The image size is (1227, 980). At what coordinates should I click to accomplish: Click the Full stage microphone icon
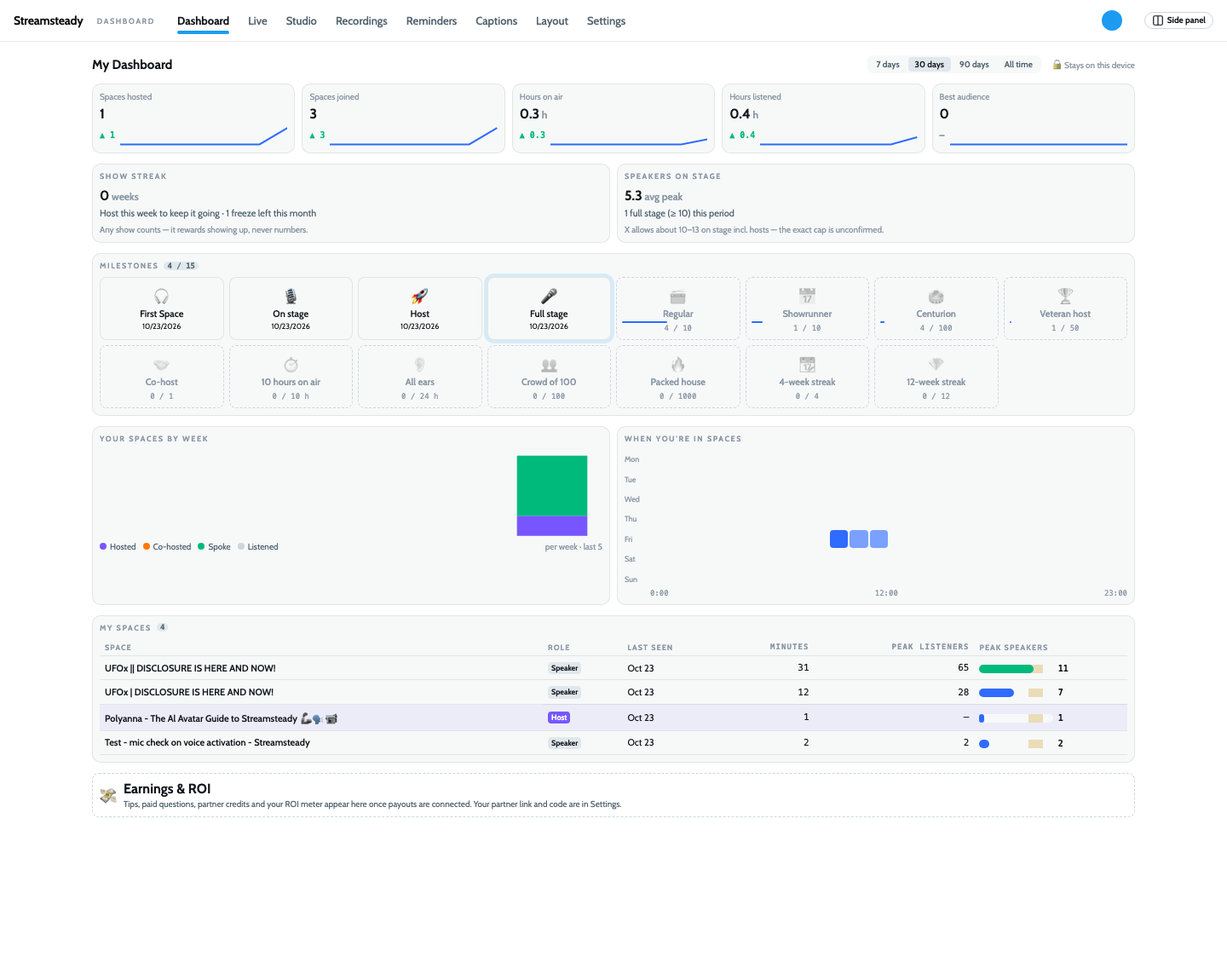(x=549, y=297)
